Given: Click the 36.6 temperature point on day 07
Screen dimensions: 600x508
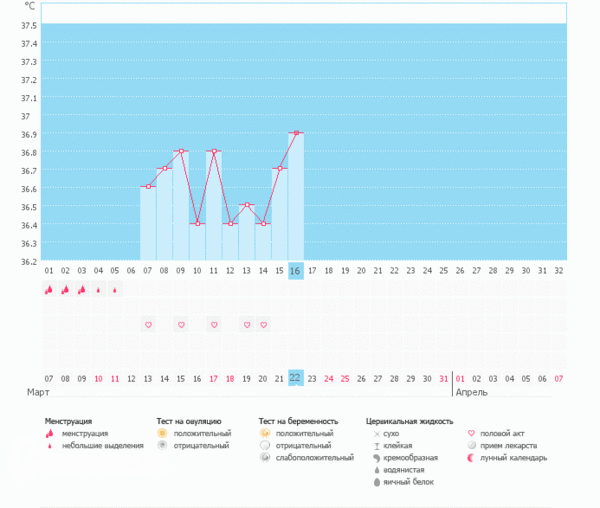Looking at the screenshot, I should click(x=148, y=187).
